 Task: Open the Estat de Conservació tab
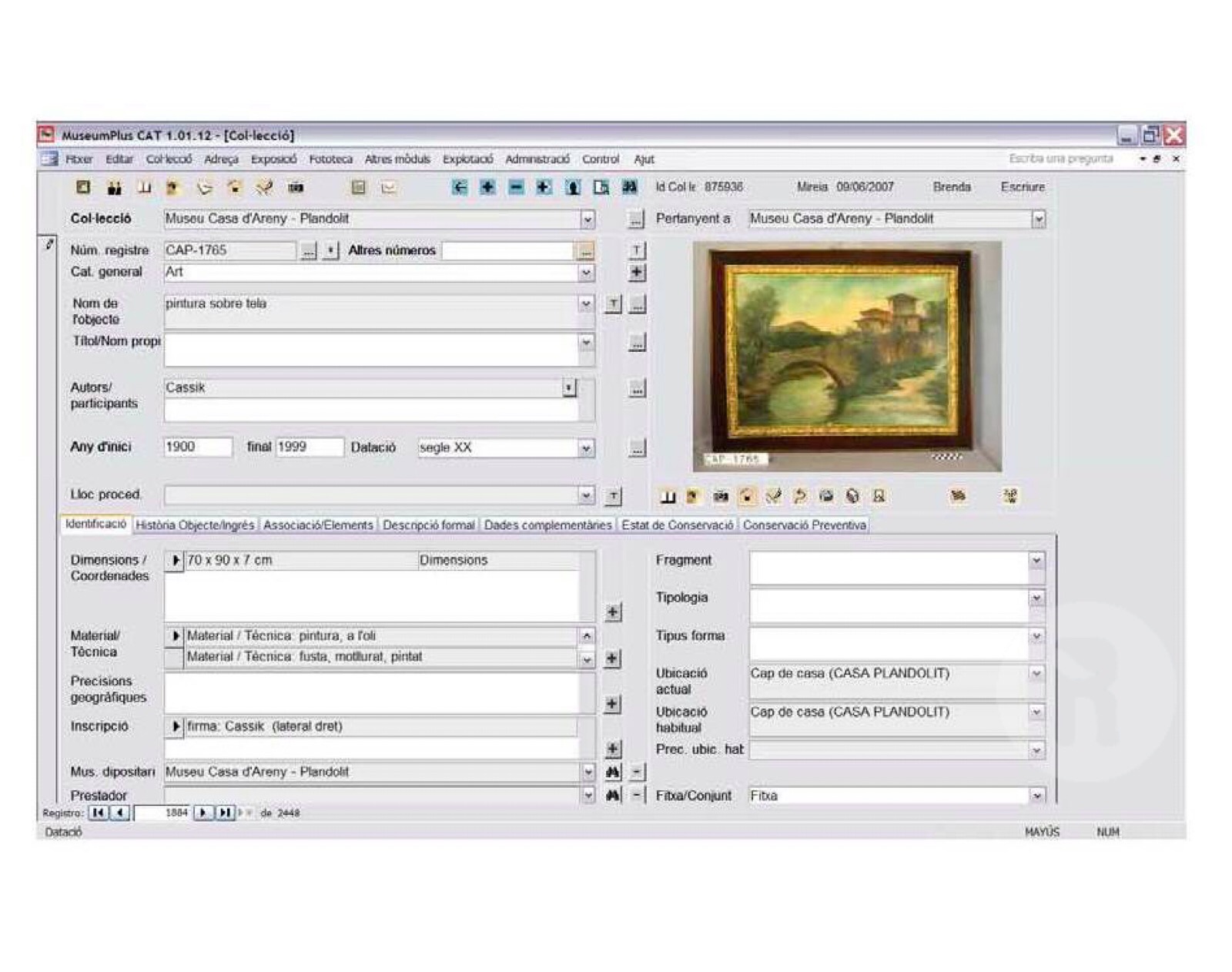[678, 525]
